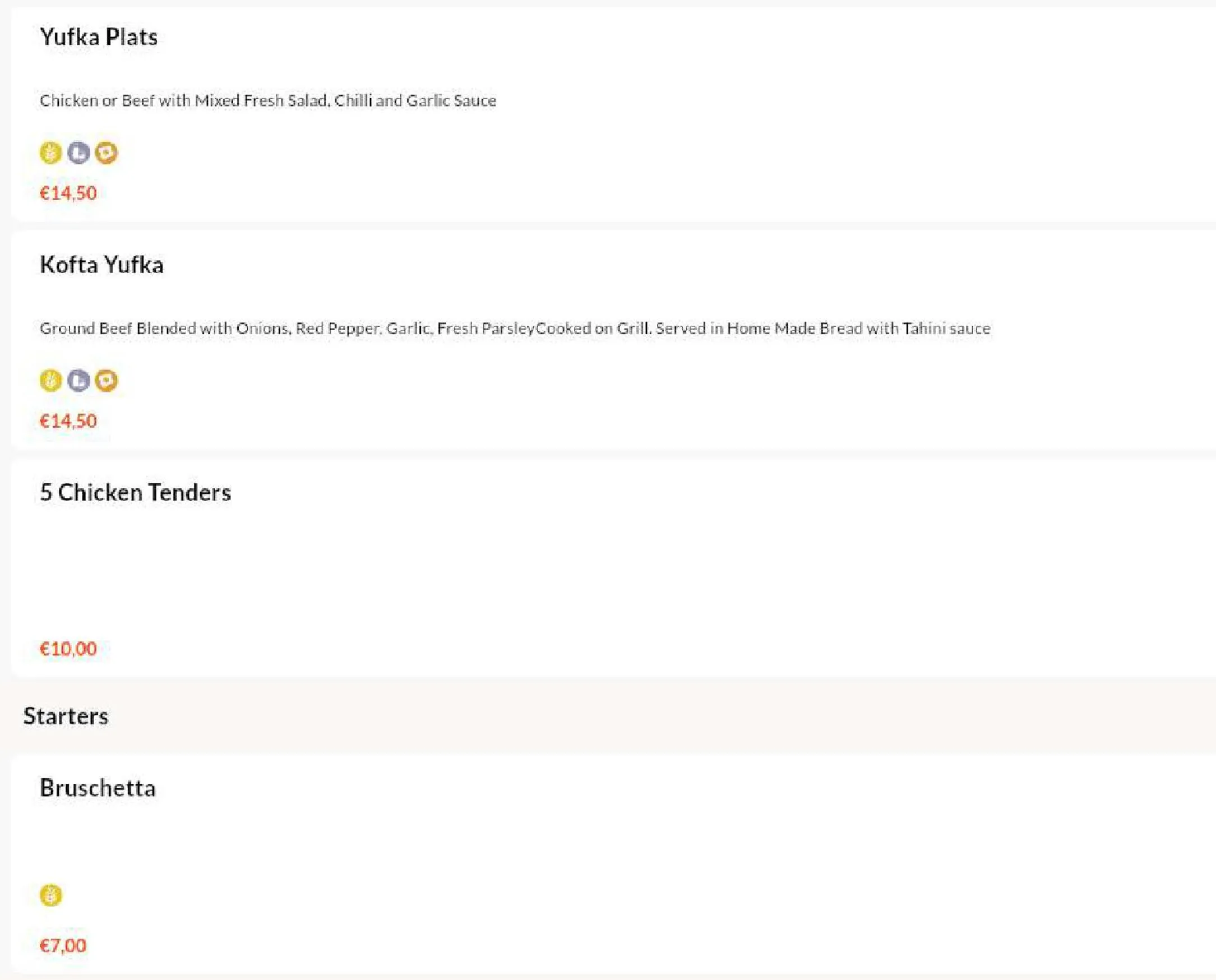Click the lactose L icon under Kofta Yufka
Viewport: 1216px width, 980px height.
tap(78, 381)
